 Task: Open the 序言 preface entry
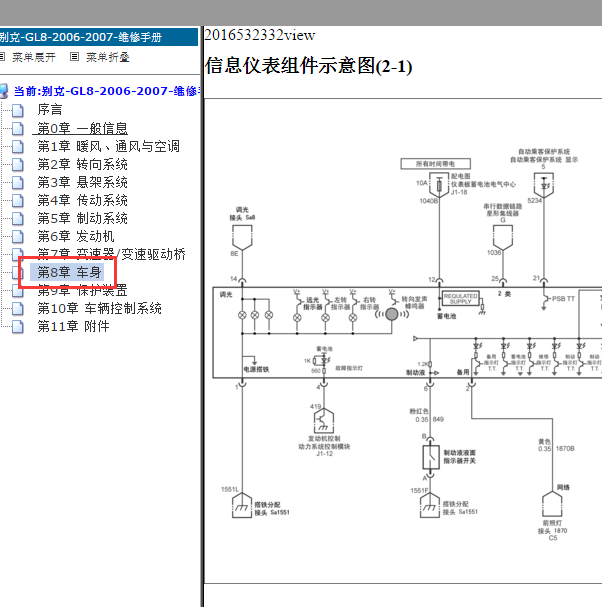[x=50, y=110]
